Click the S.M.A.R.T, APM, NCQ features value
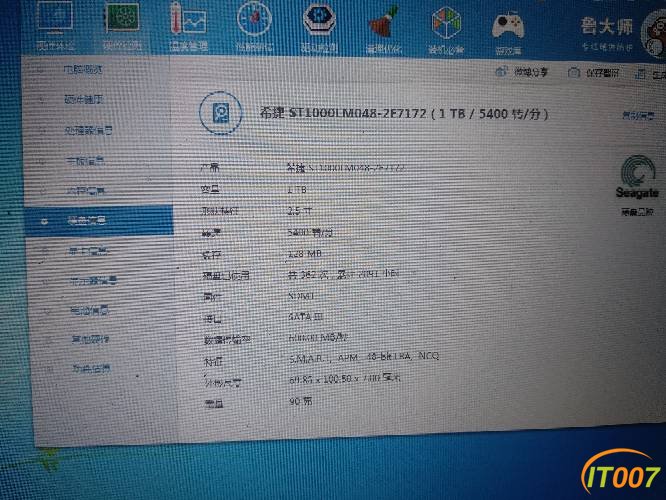 (364, 357)
